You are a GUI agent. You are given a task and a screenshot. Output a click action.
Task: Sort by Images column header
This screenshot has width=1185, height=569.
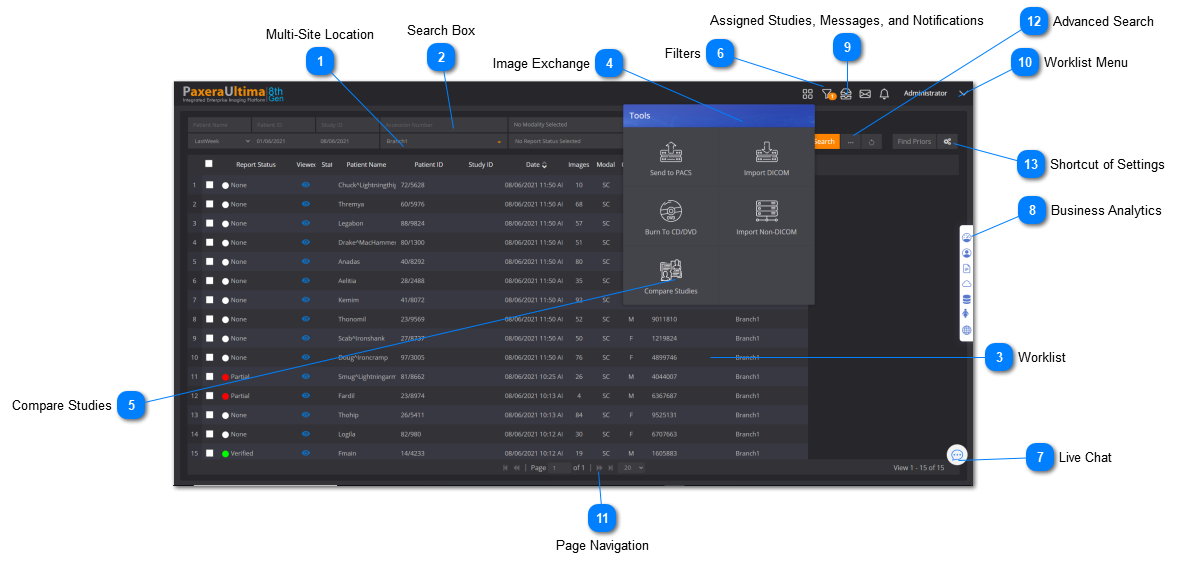[579, 164]
